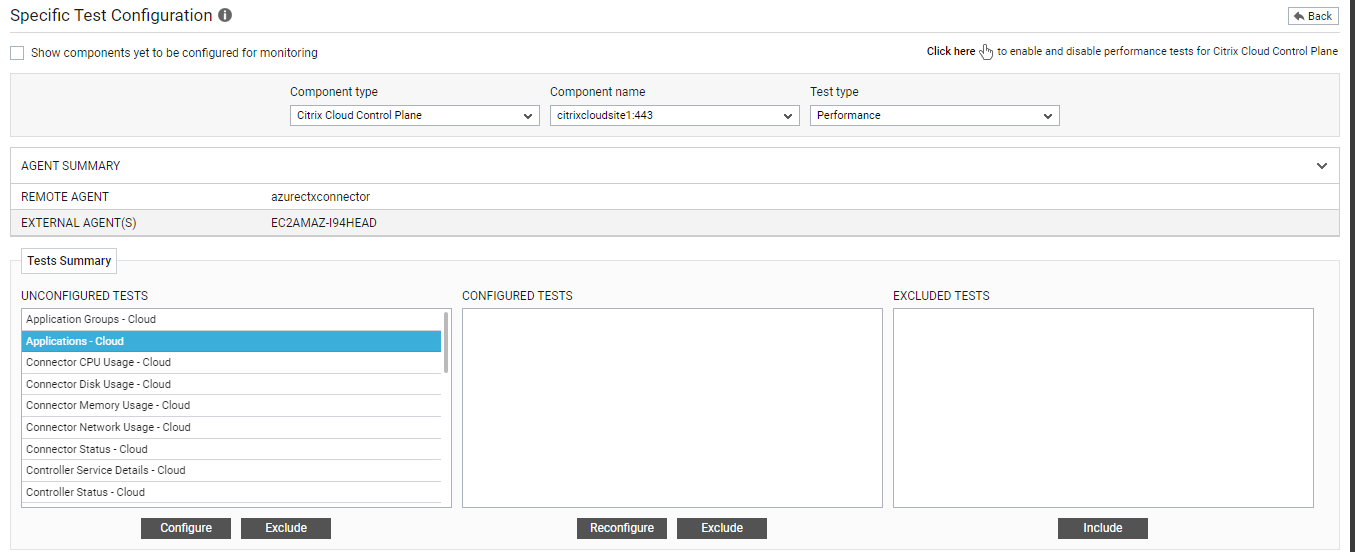The height and width of the screenshot is (552, 1355).
Task: Click the Reconfigure button
Action: [622, 528]
